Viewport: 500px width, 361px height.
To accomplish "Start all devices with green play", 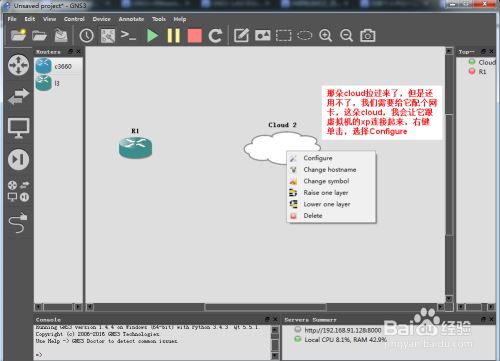I will pyautogui.click(x=153, y=35).
